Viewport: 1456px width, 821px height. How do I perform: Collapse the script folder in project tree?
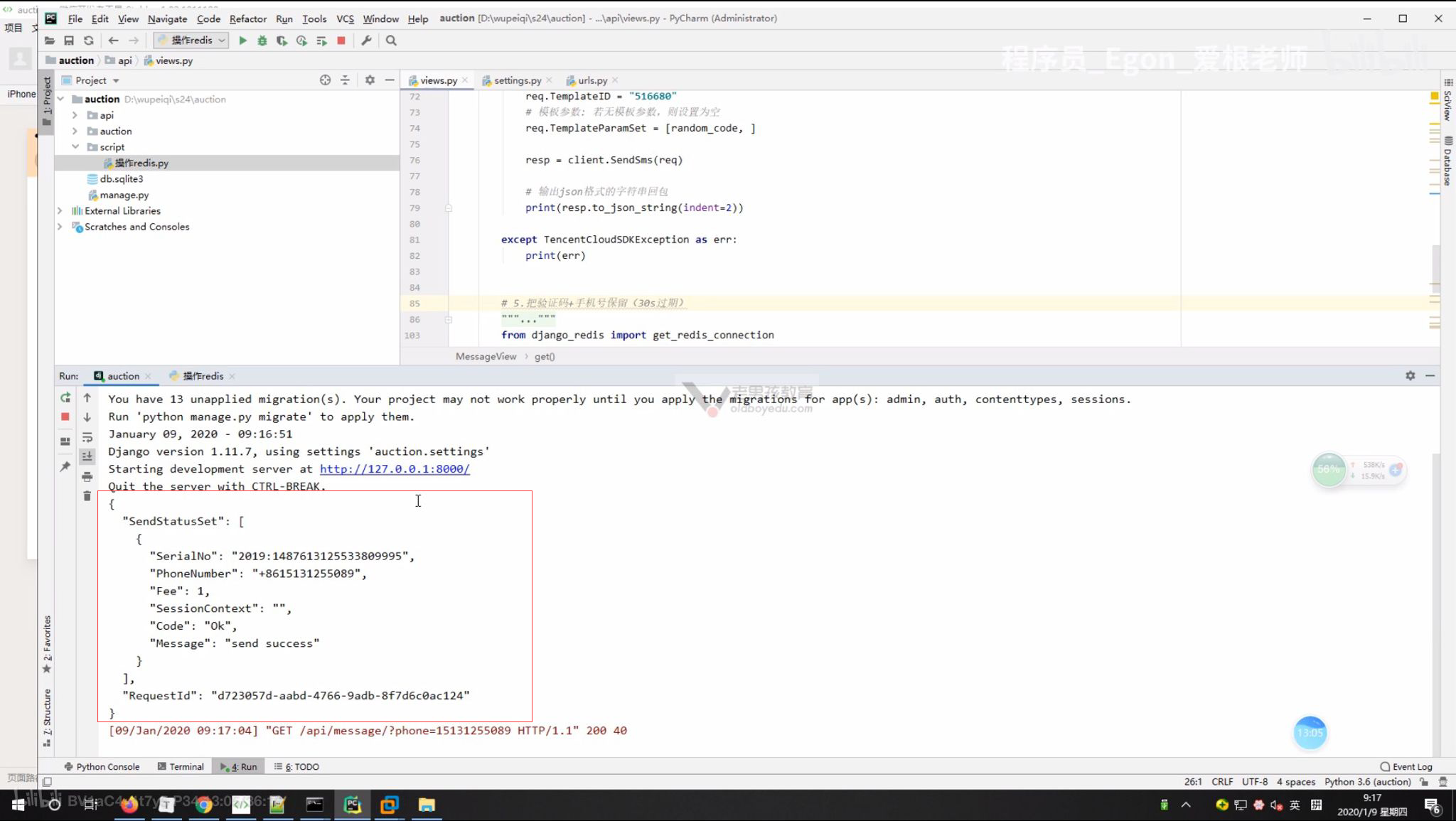[x=75, y=147]
